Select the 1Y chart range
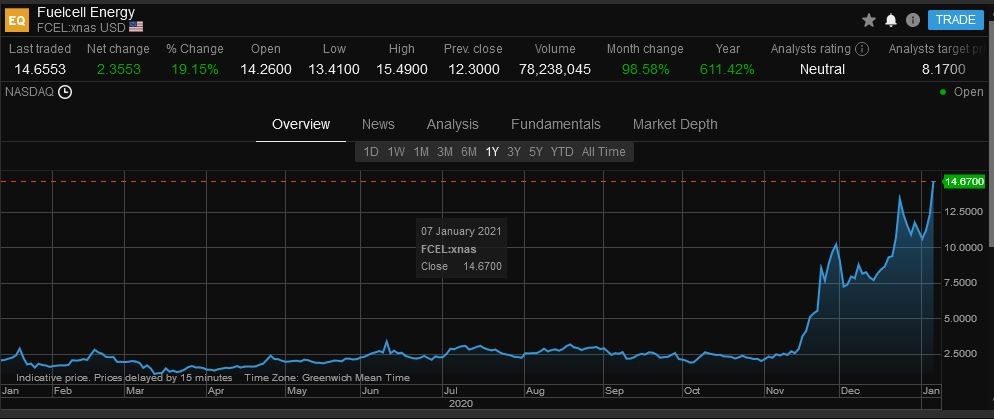Viewport: 994px width, 419px height. (x=492, y=151)
